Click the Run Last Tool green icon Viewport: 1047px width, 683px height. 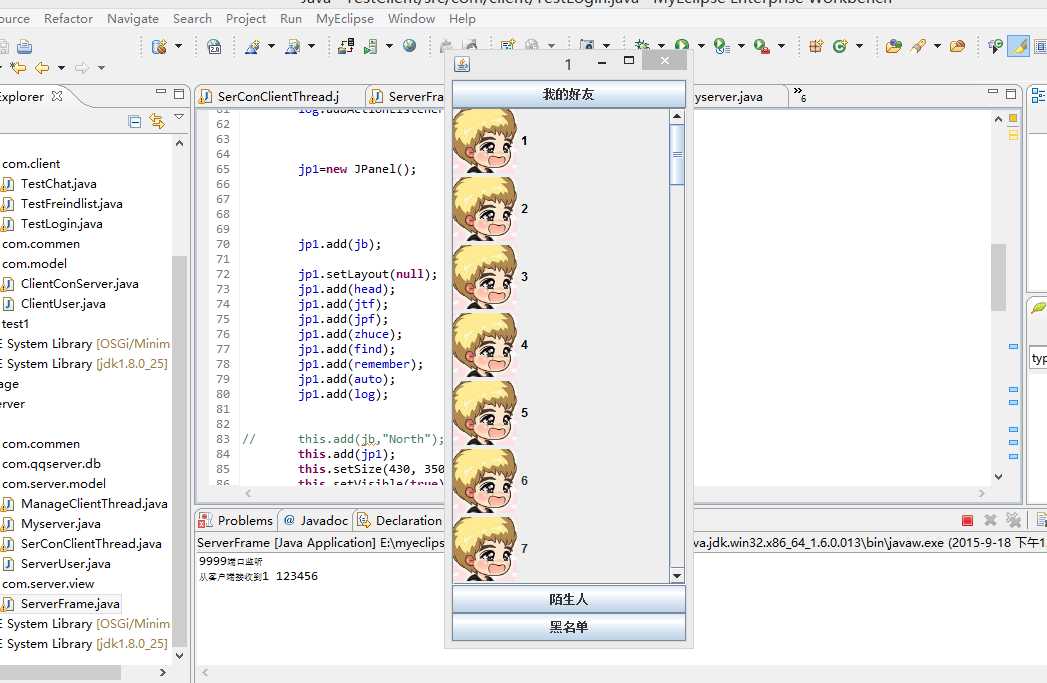click(x=682, y=45)
